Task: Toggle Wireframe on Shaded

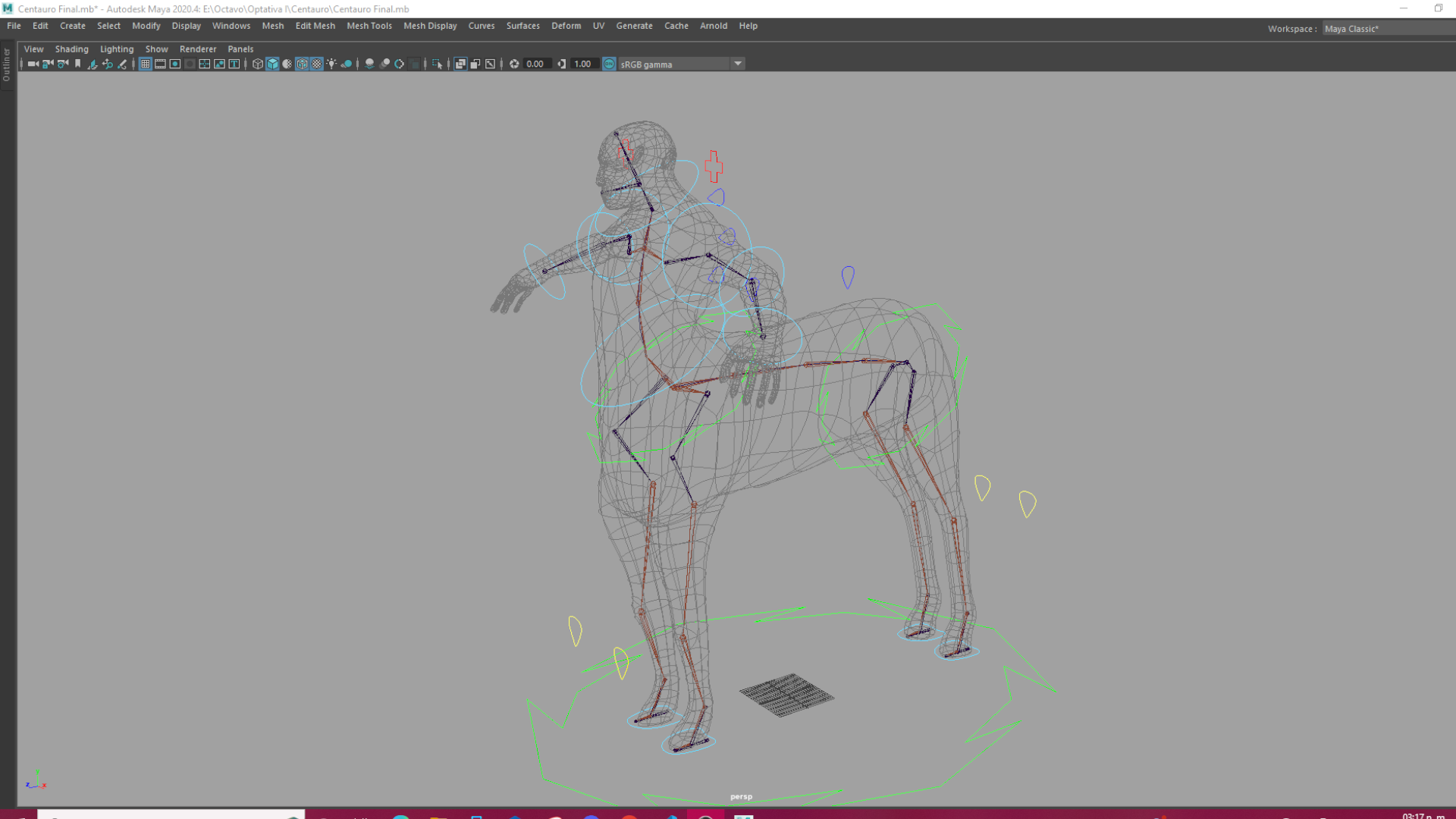Action: tap(302, 64)
